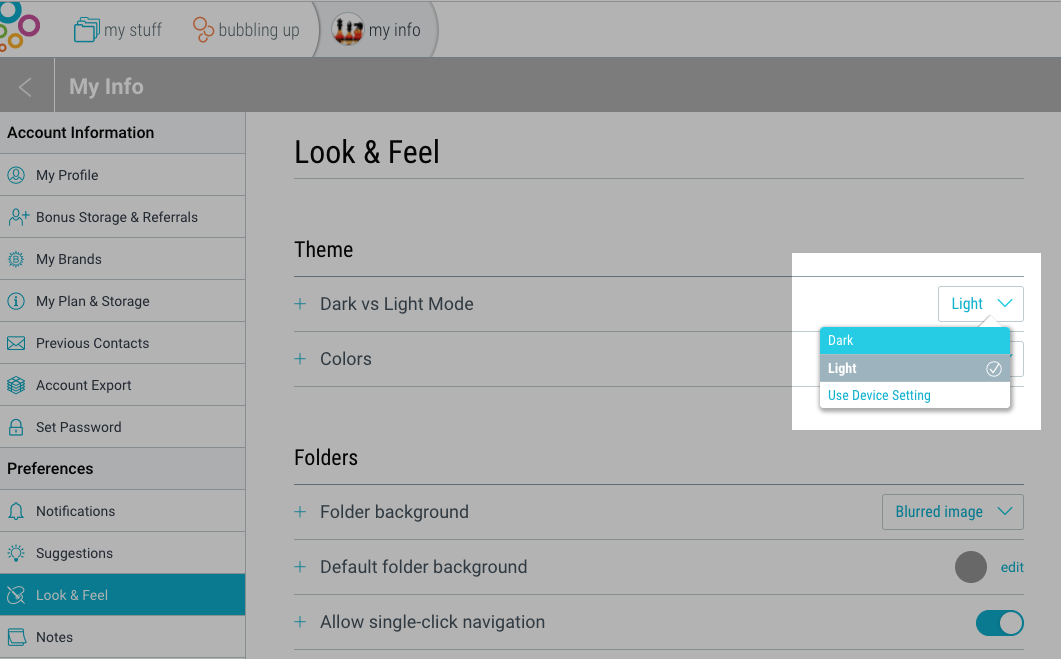Click edit link for default folder background

(1012, 567)
